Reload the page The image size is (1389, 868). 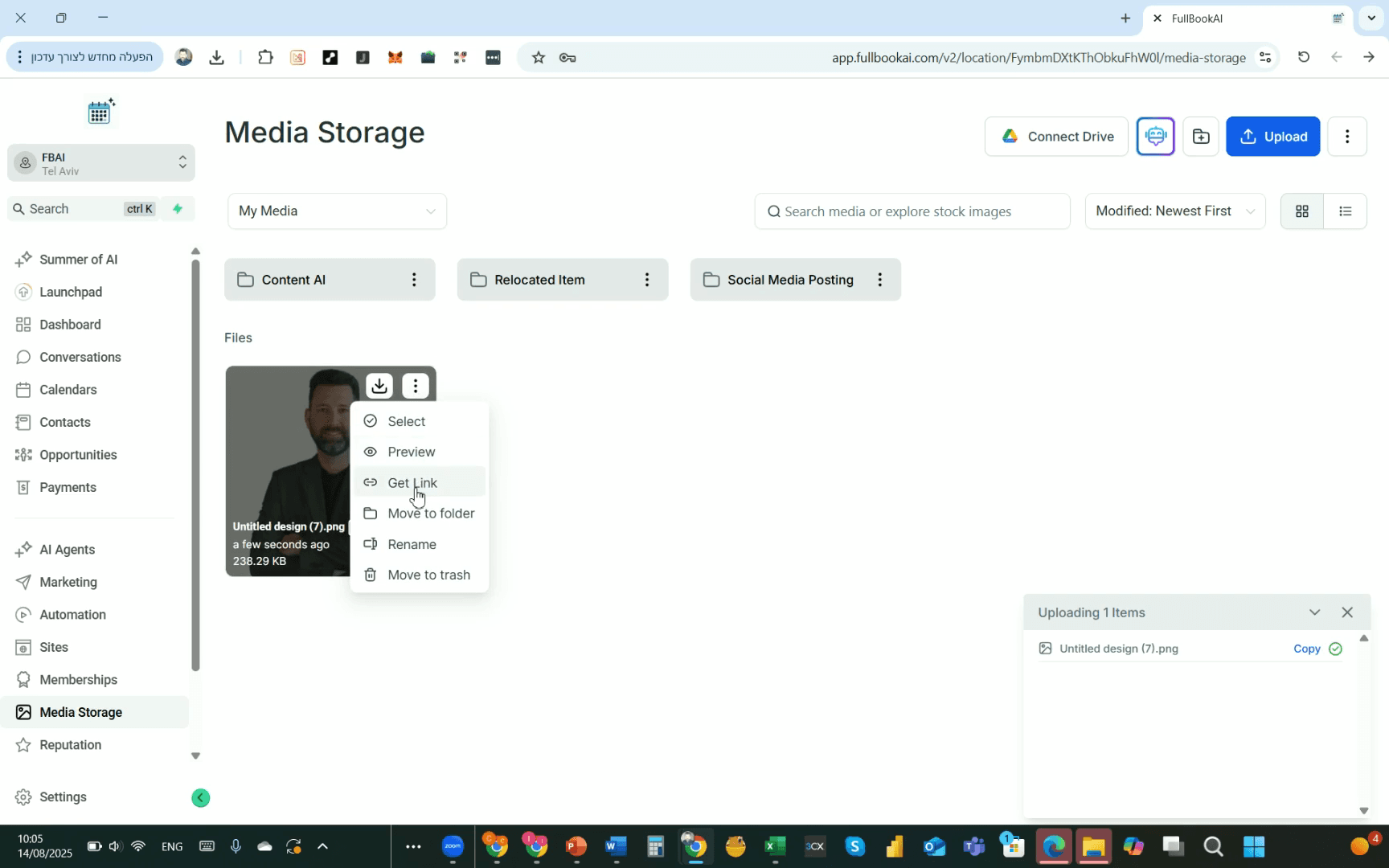click(x=1304, y=57)
